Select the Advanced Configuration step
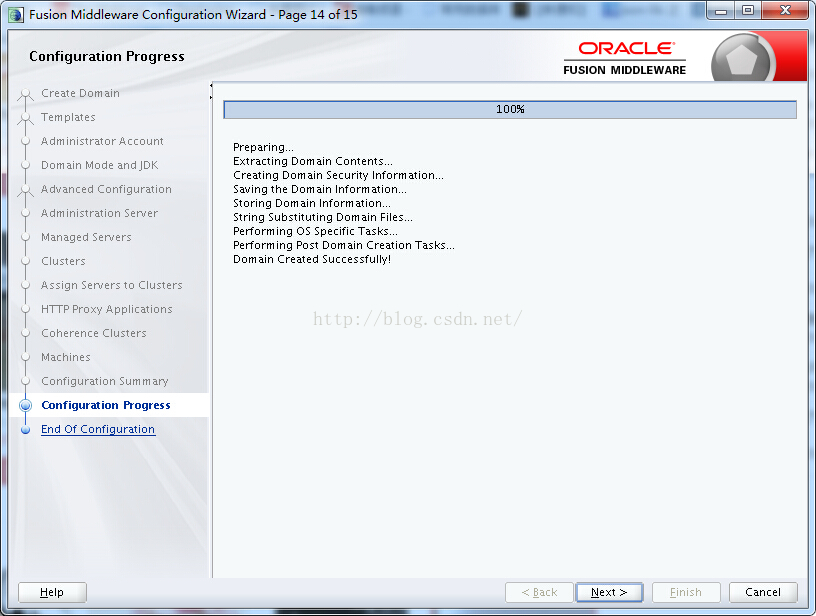The width and height of the screenshot is (816, 616). (106, 189)
